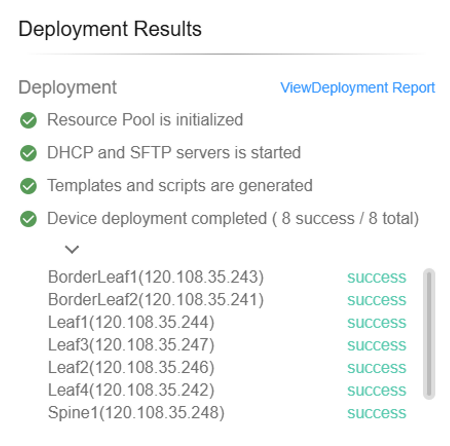Click the success status for BorderLeaf1
Image resolution: width=450 pixels, height=446 pixels.
[377, 278]
